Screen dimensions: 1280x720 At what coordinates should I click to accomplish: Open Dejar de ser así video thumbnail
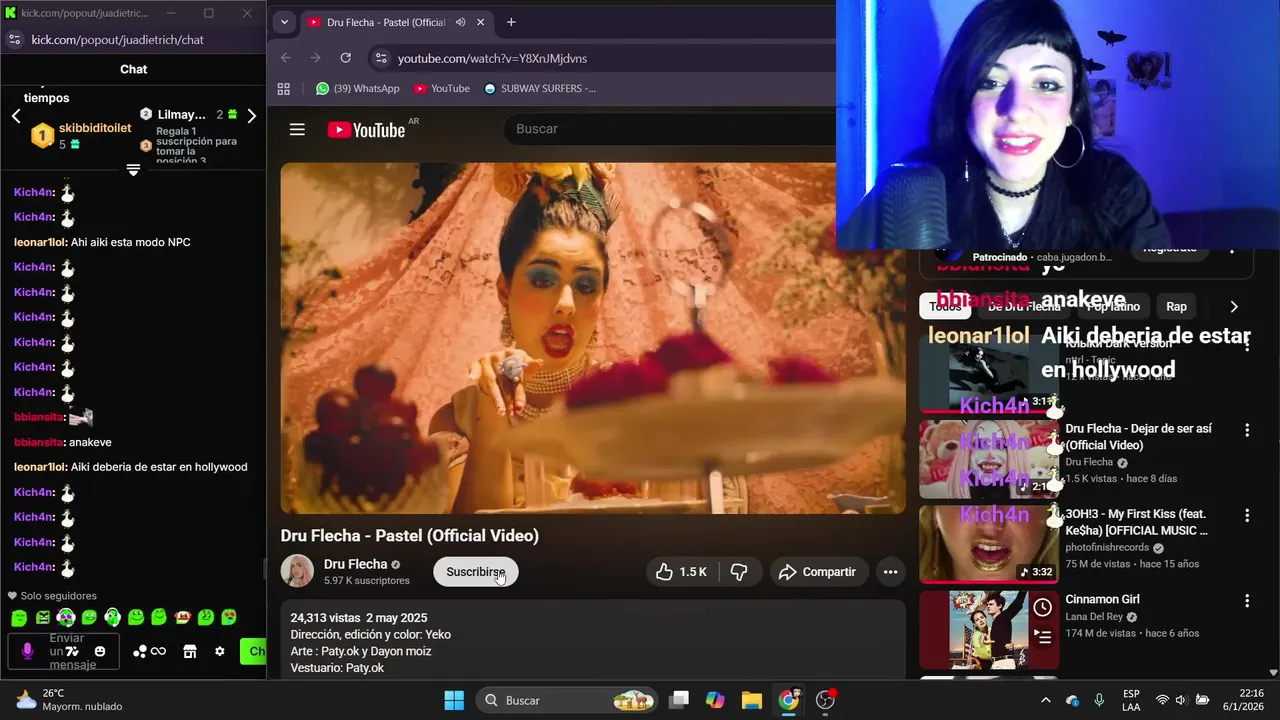pyautogui.click(x=989, y=459)
